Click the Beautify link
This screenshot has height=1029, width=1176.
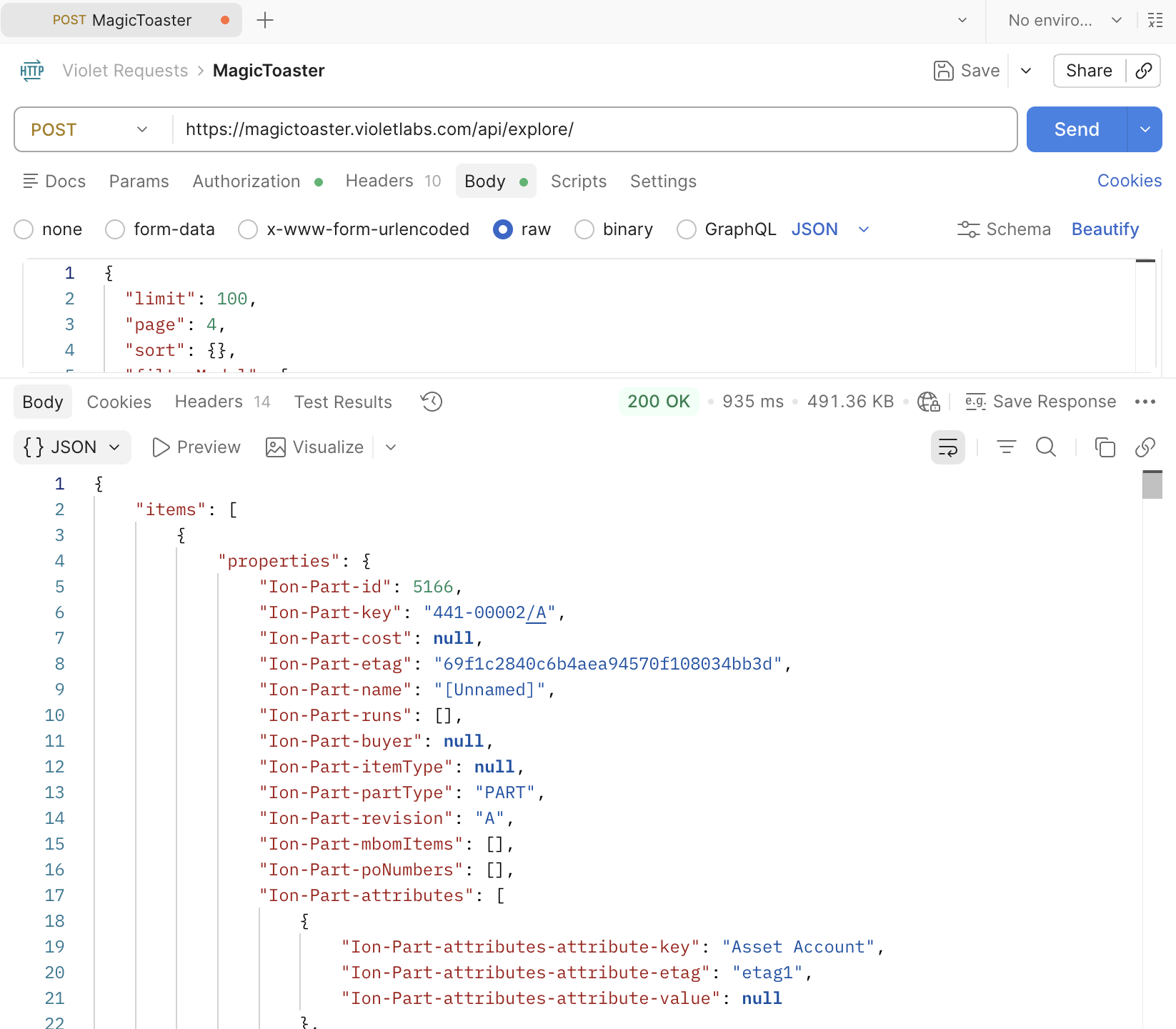pos(1105,229)
